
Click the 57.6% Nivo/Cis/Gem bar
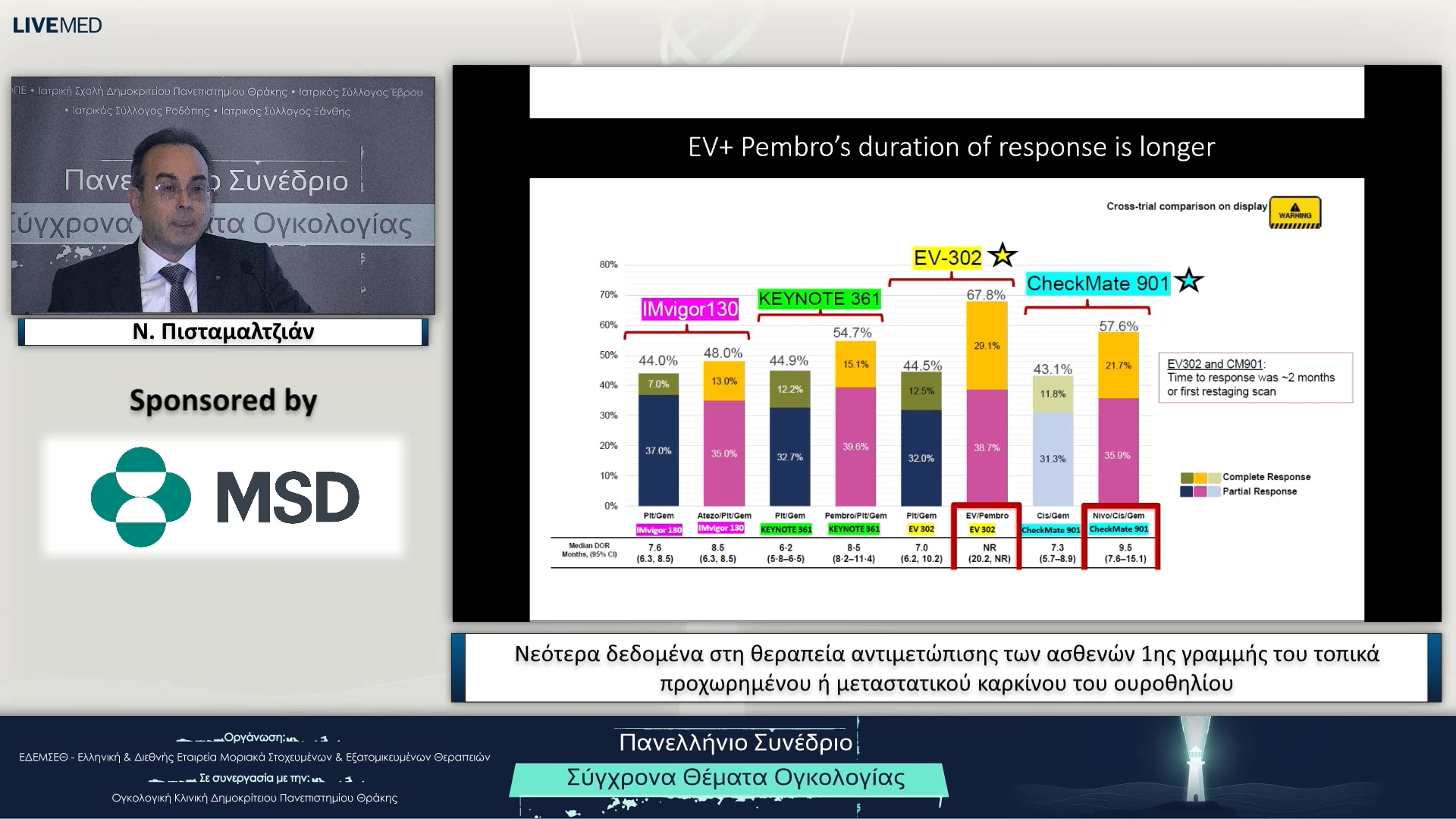(x=1118, y=417)
